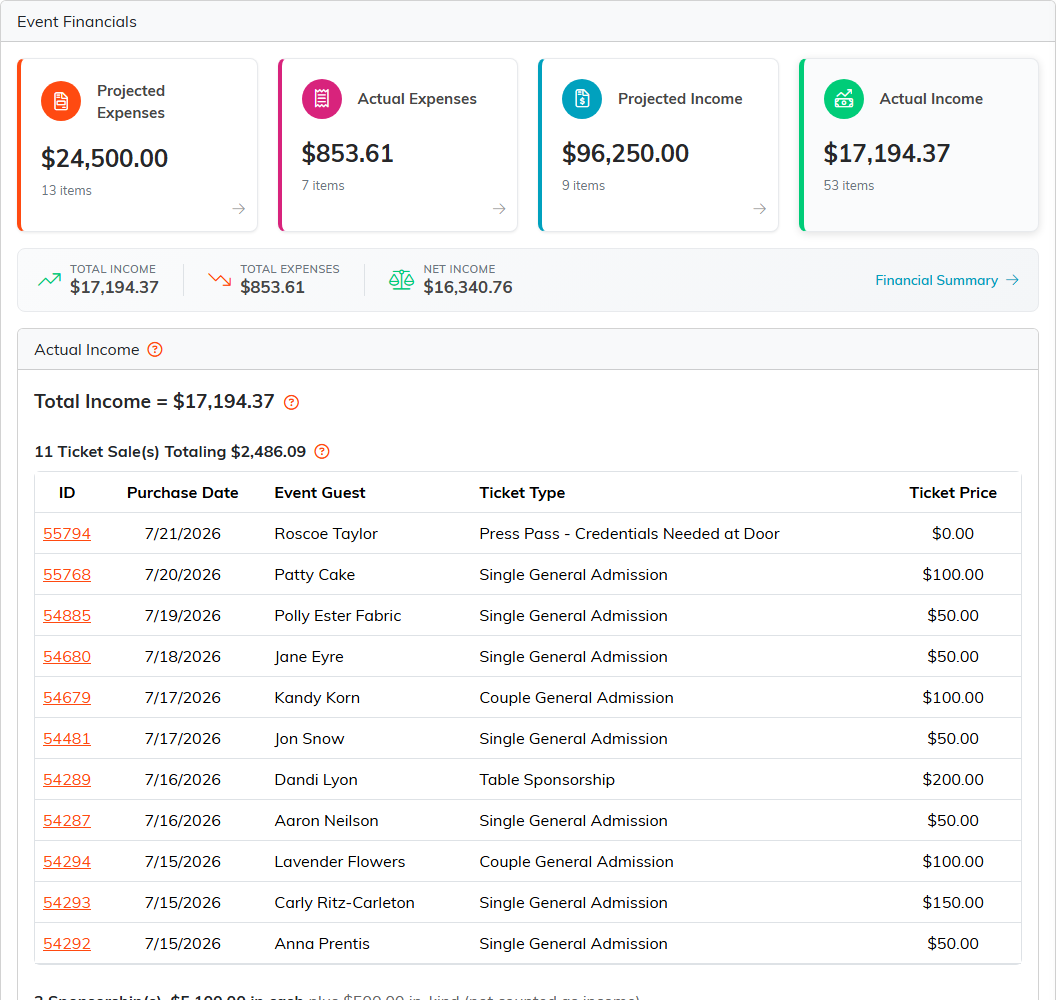Open ticket ID 55768
Screen dimensions: 1056x1000
coord(67,575)
